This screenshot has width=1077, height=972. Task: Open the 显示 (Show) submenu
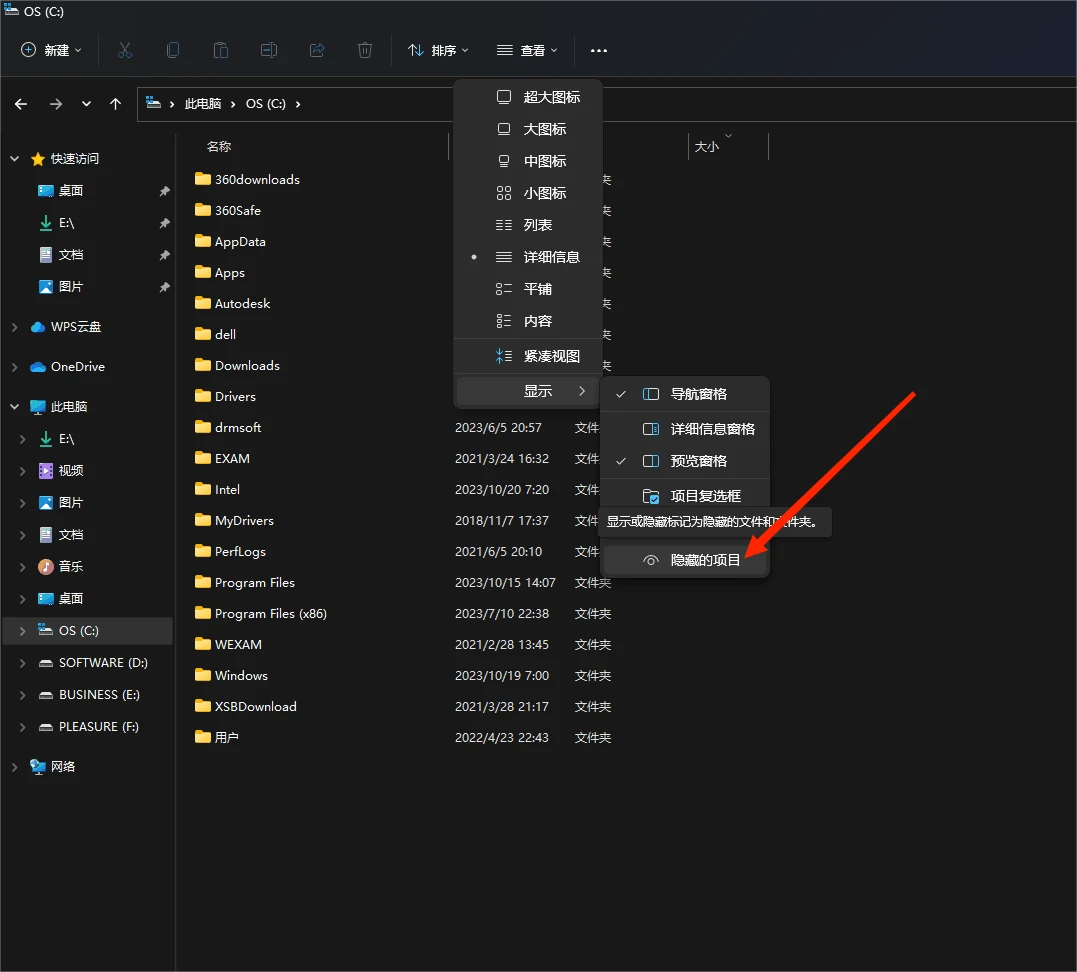pyautogui.click(x=528, y=391)
